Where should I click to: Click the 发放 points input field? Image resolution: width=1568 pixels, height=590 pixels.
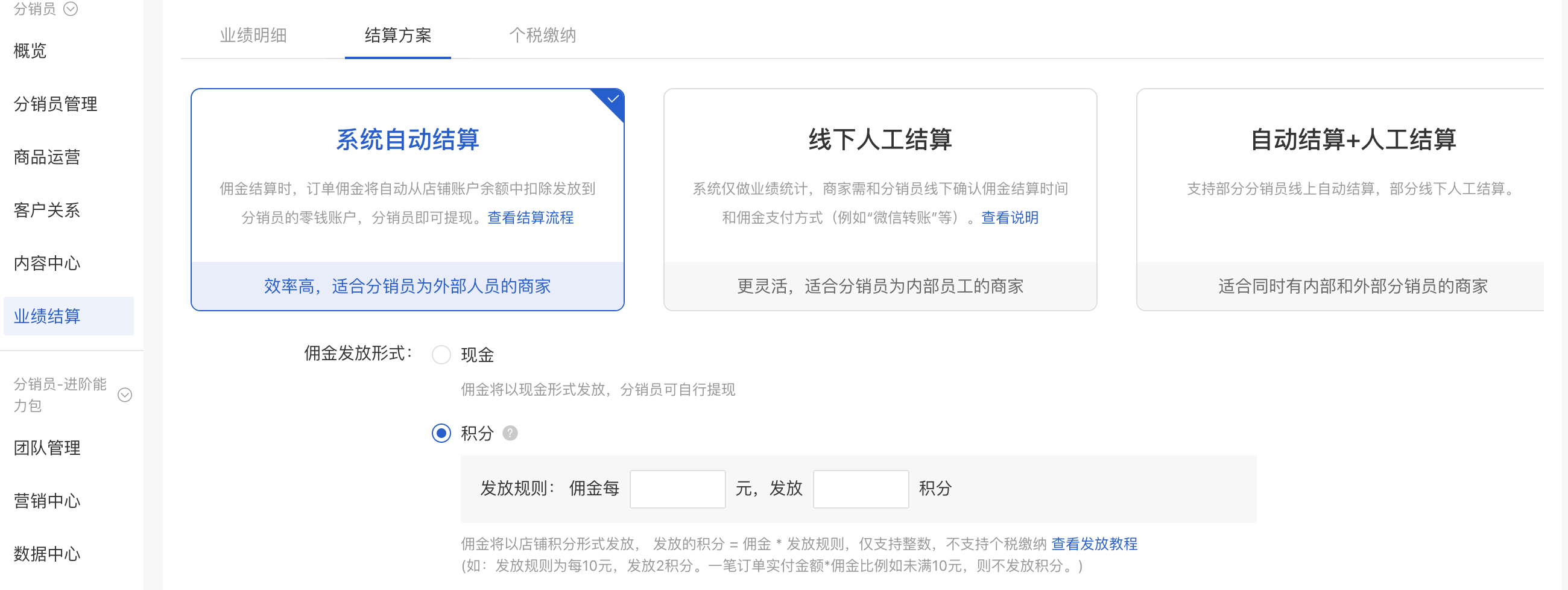click(861, 489)
